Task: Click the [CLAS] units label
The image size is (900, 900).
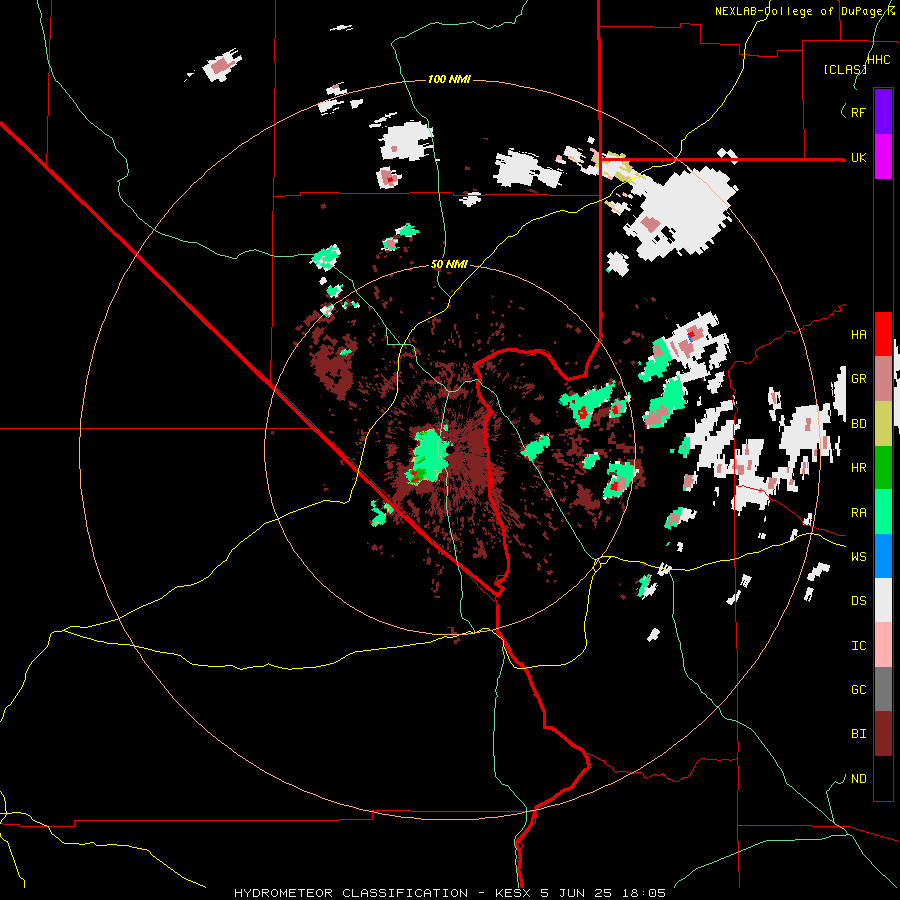Action: [x=845, y=69]
